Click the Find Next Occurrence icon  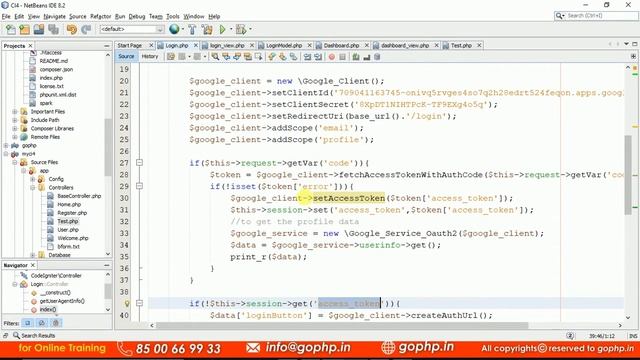(x=237, y=57)
